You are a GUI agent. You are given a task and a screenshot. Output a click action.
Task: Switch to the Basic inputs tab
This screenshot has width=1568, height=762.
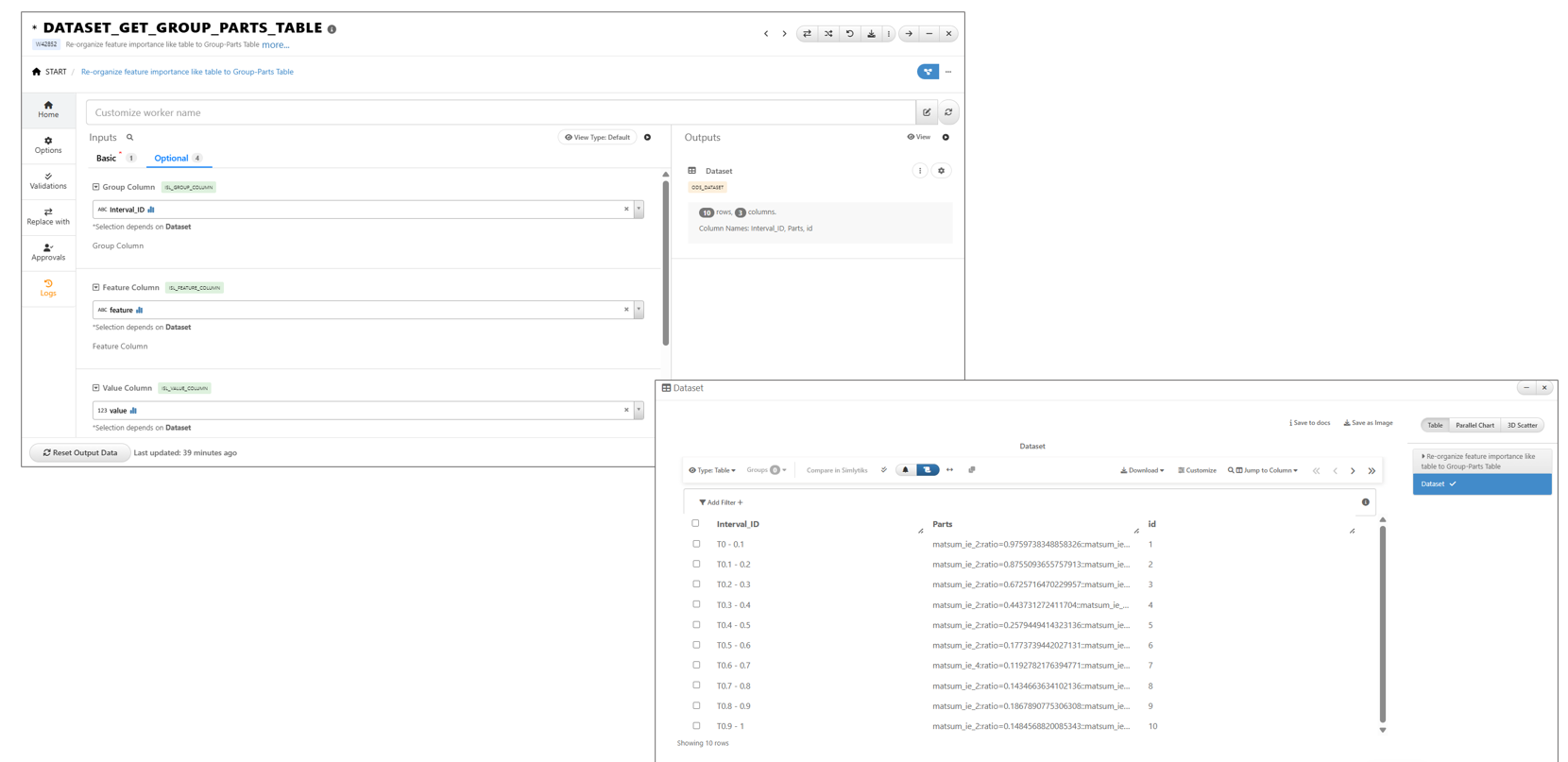coord(107,159)
